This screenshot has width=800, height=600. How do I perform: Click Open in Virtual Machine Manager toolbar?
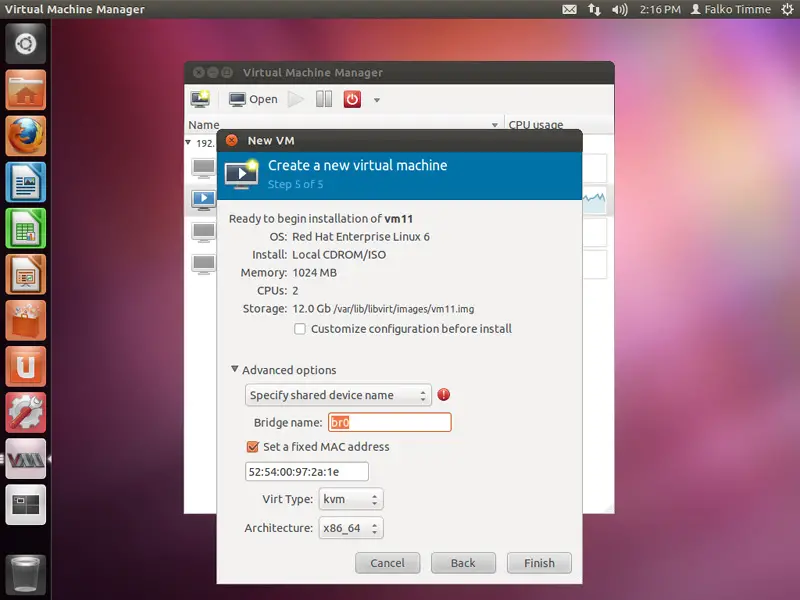point(253,99)
